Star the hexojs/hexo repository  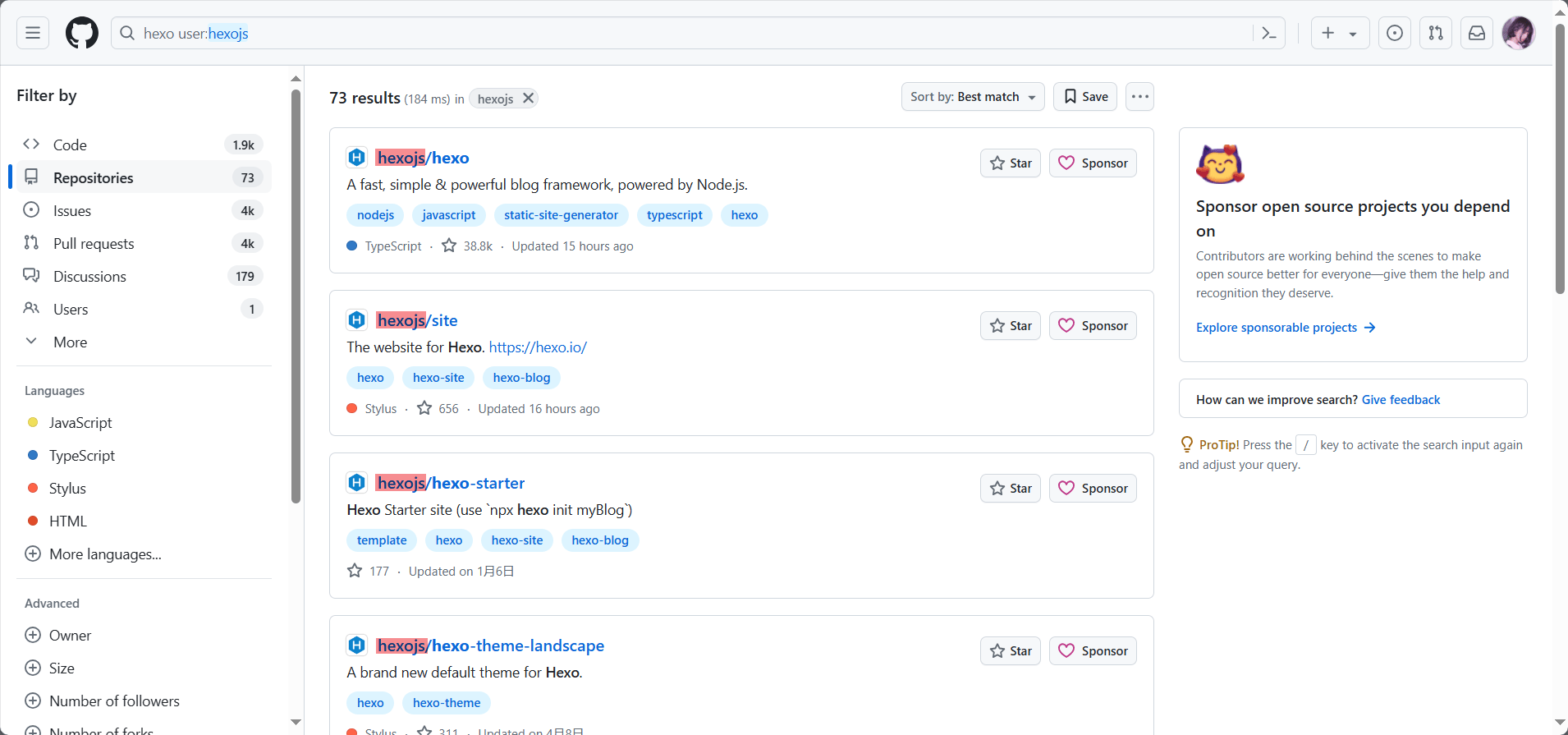coord(1010,163)
